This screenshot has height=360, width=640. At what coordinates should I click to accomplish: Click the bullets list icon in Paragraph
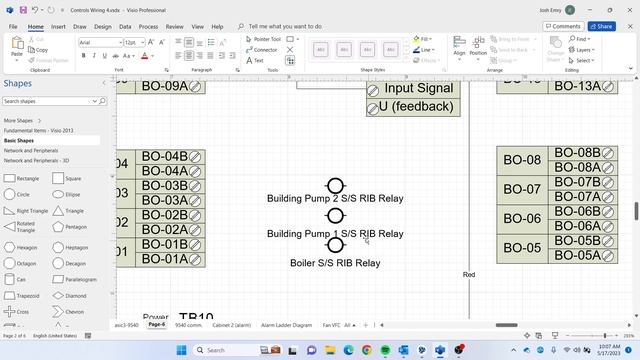[211, 42]
